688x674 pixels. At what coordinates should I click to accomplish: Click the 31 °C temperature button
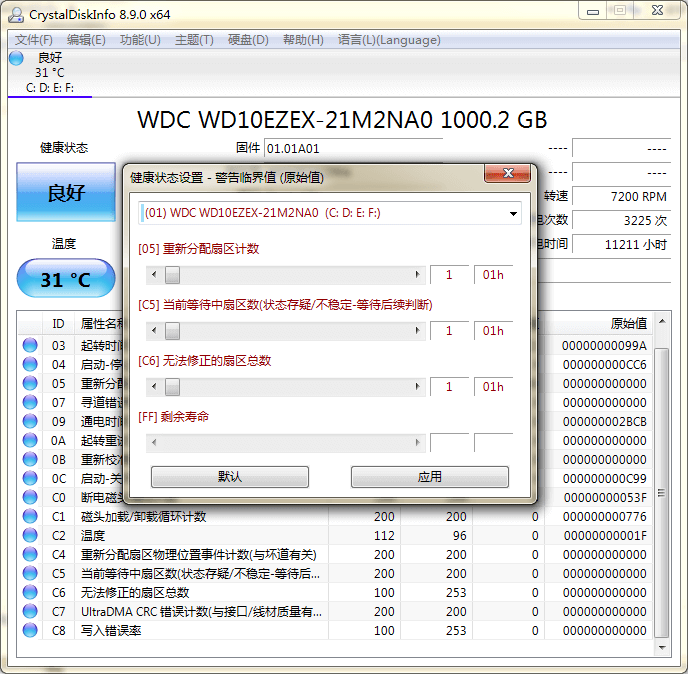tap(66, 278)
